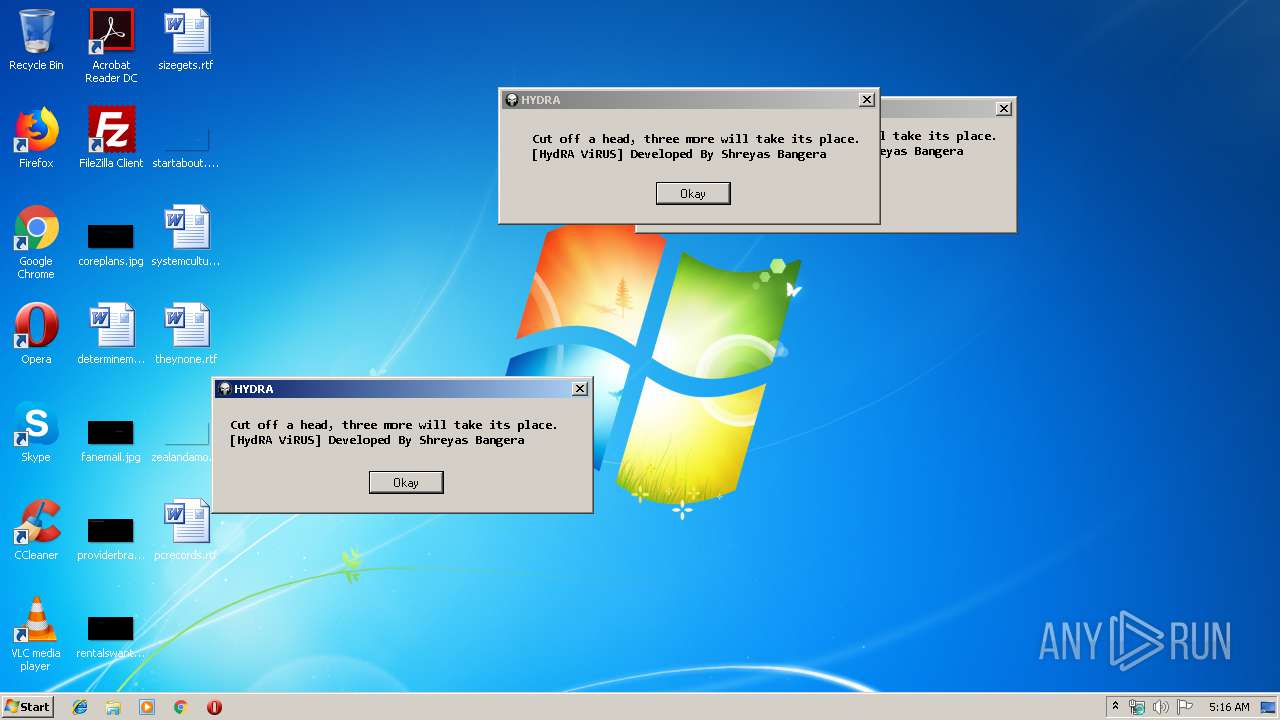
Task: Close the top front HYDRA dialog
Action: [x=867, y=99]
